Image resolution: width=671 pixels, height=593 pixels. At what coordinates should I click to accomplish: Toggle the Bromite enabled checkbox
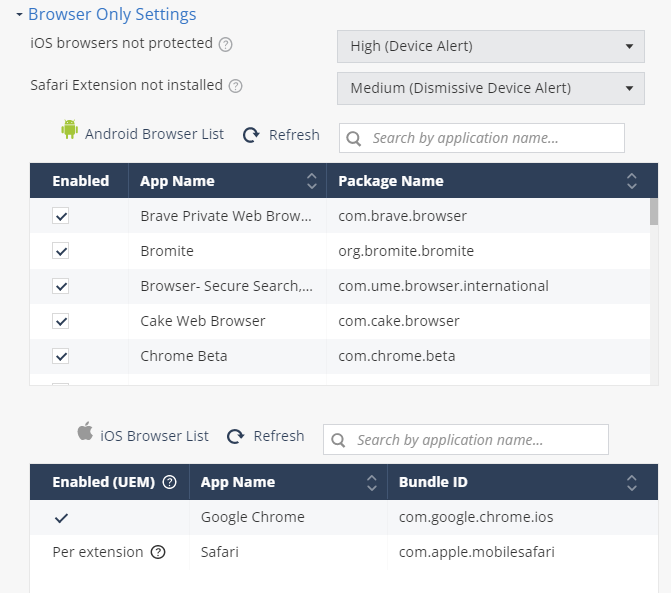click(x=61, y=251)
